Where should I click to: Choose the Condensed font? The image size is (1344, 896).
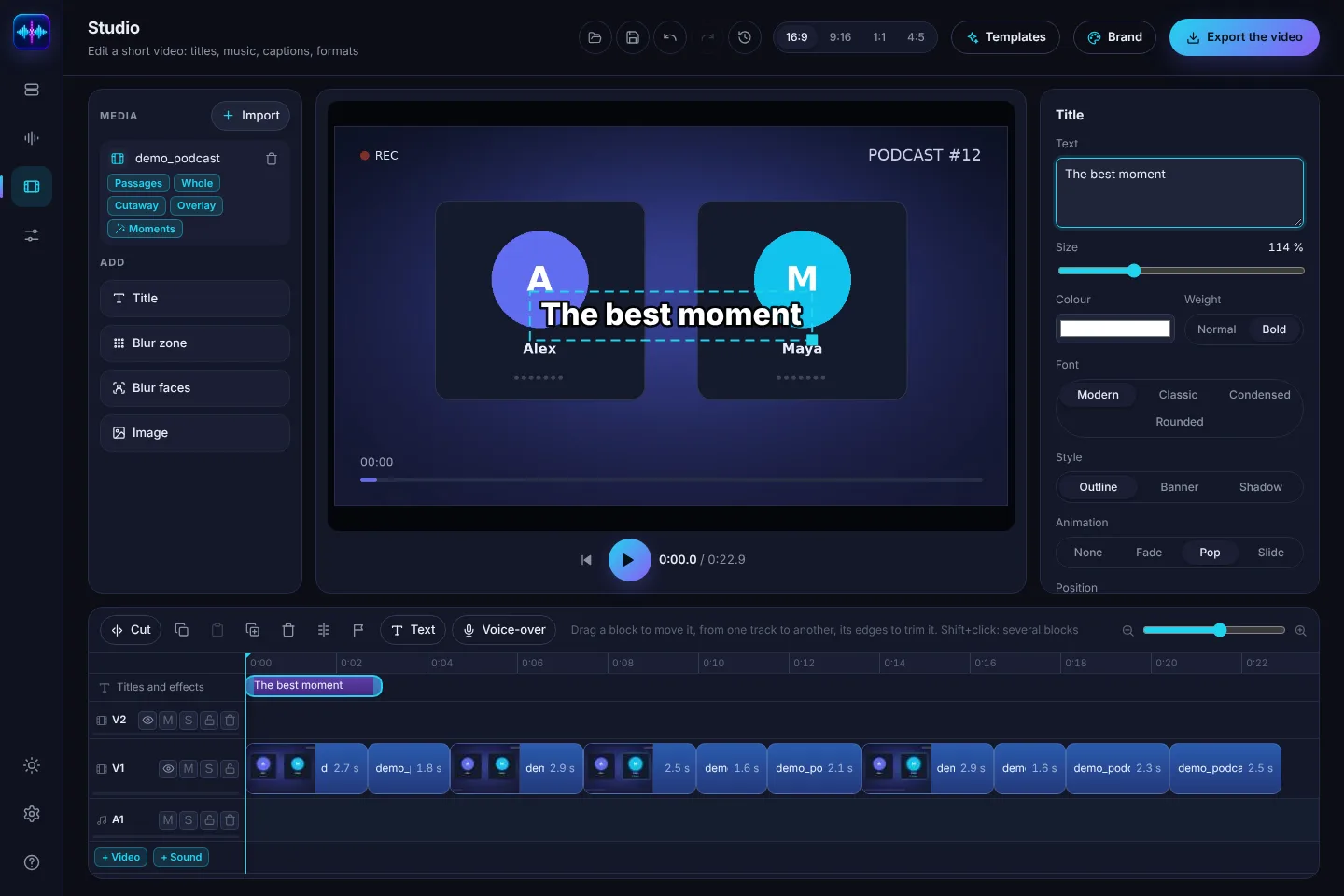pos(1259,395)
